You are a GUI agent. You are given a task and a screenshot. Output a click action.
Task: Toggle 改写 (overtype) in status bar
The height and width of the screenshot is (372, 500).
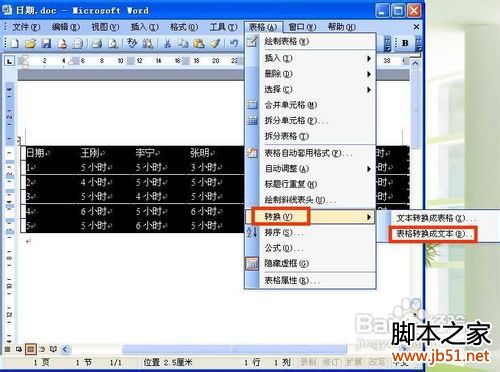(377, 362)
